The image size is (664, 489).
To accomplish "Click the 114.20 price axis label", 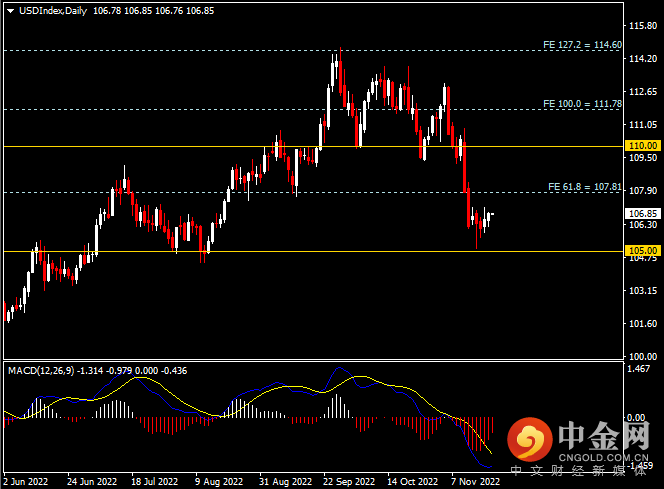I will [x=643, y=59].
